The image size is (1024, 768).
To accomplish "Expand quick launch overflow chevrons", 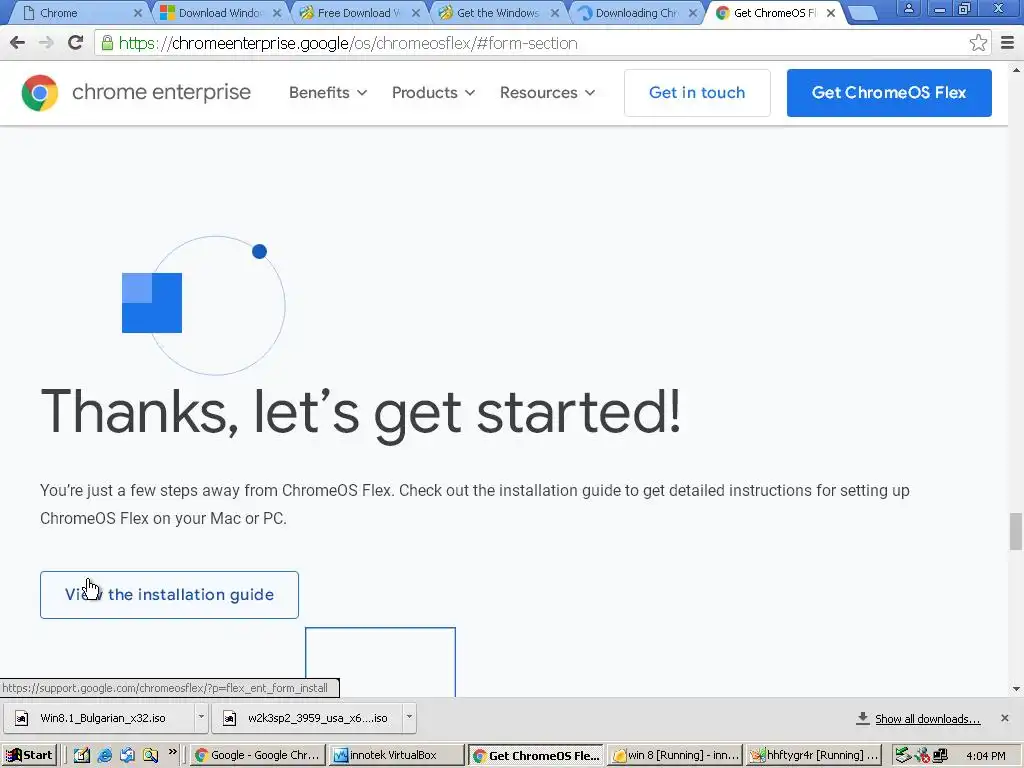I will (x=172, y=752).
